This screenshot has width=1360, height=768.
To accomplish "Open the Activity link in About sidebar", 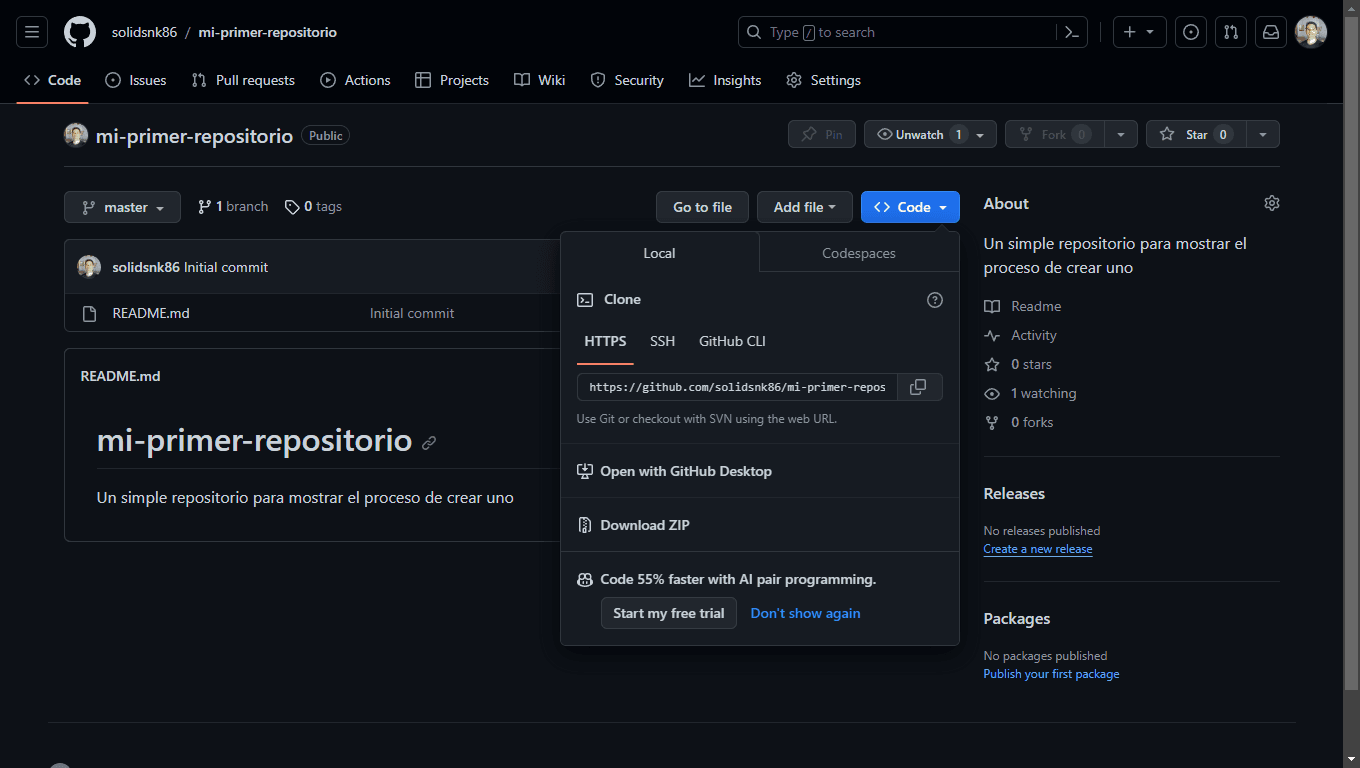I will 1020,335.
